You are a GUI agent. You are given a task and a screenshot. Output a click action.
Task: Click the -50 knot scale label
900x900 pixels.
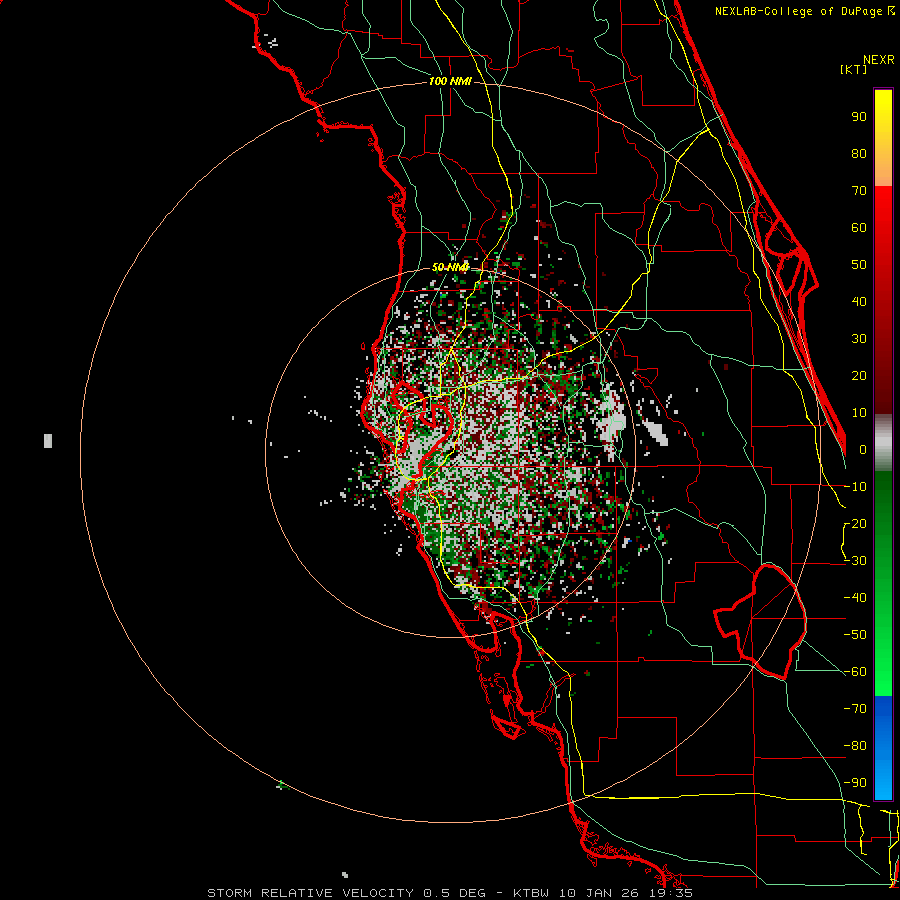coord(855,635)
